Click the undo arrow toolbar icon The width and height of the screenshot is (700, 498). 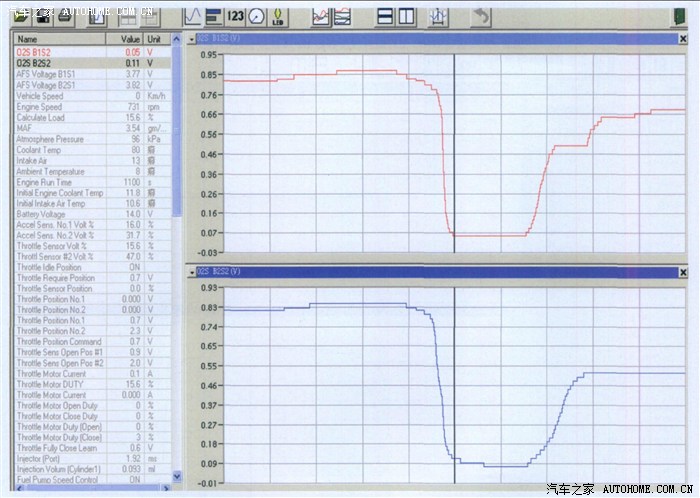(482, 17)
